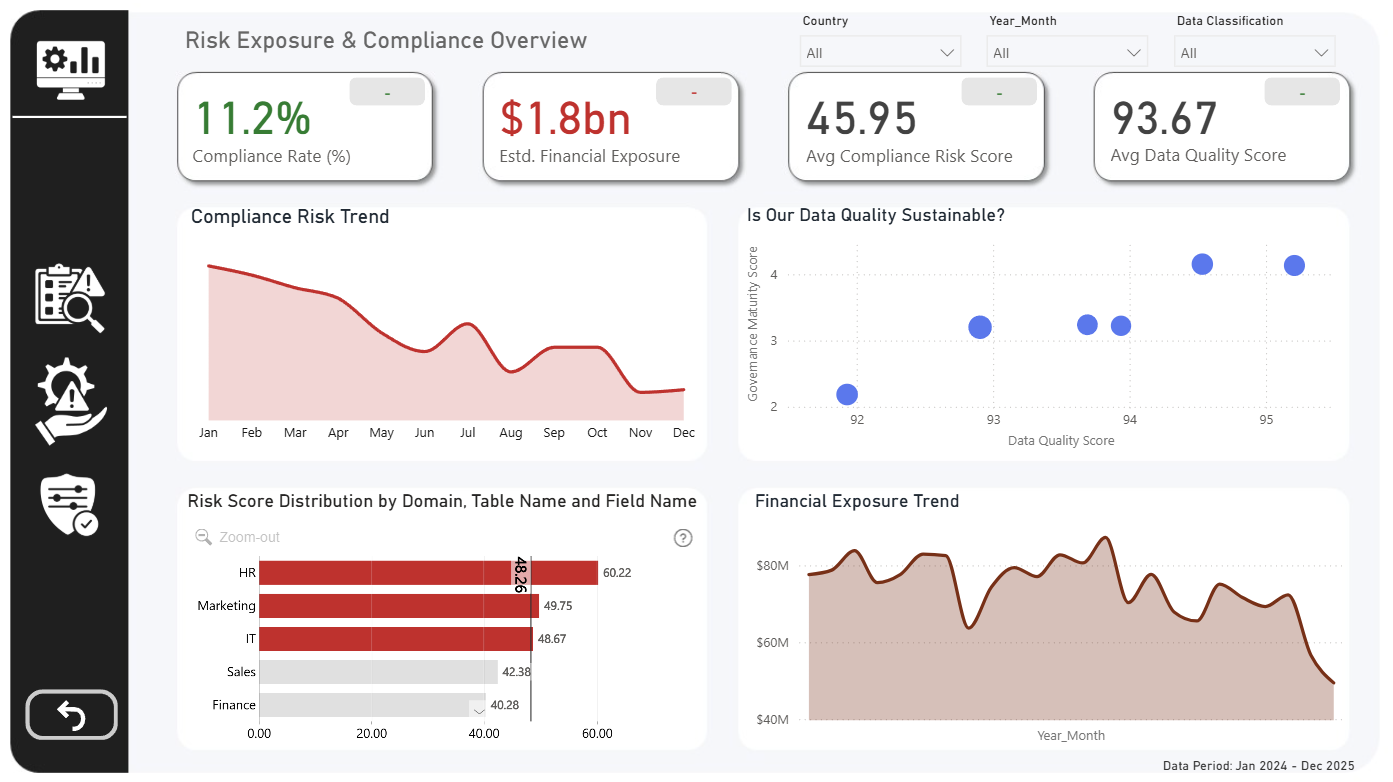The height and width of the screenshot is (782, 1393).
Task: Expand the Data Classification filter dropdown
Action: point(1254,52)
